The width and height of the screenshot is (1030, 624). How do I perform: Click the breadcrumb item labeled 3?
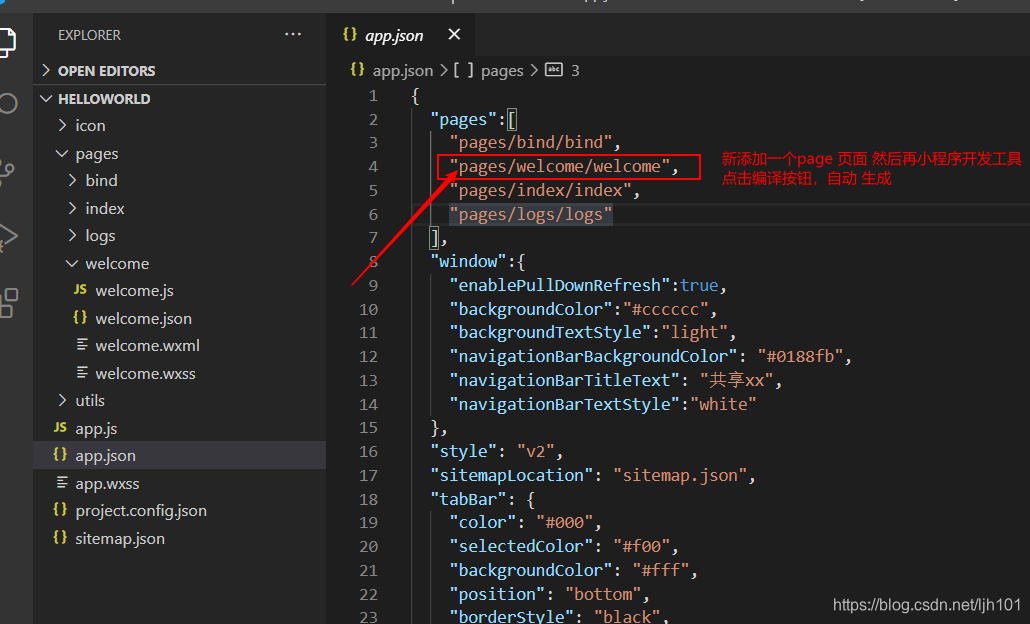pos(575,70)
